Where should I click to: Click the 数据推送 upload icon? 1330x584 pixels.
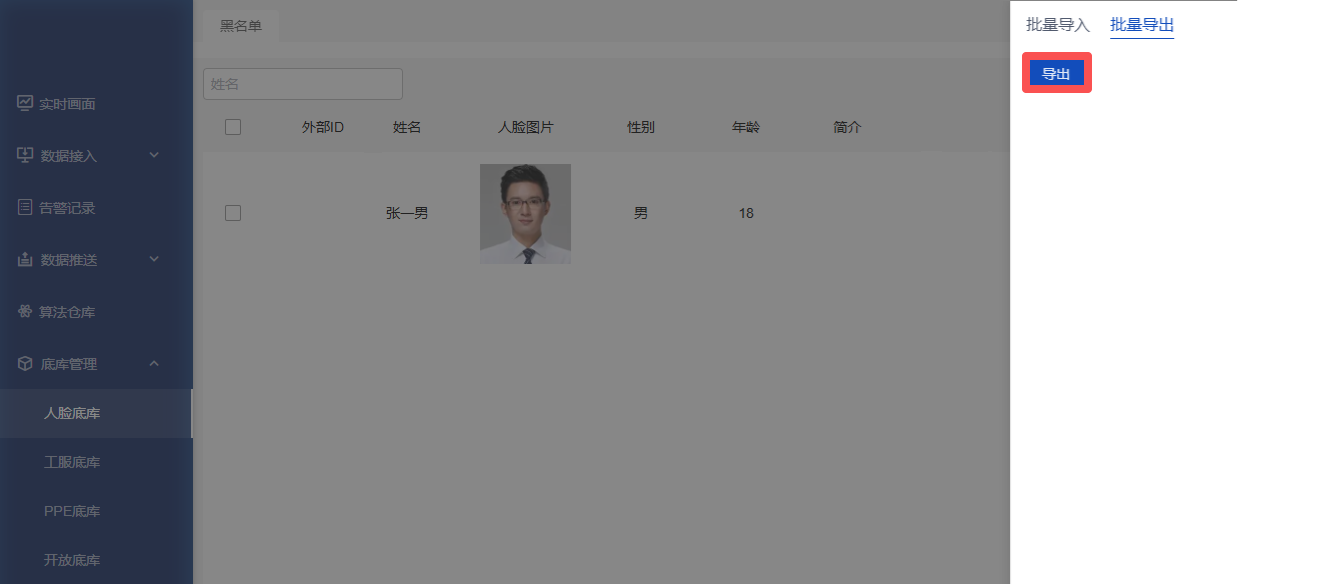[x=25, y=259]
